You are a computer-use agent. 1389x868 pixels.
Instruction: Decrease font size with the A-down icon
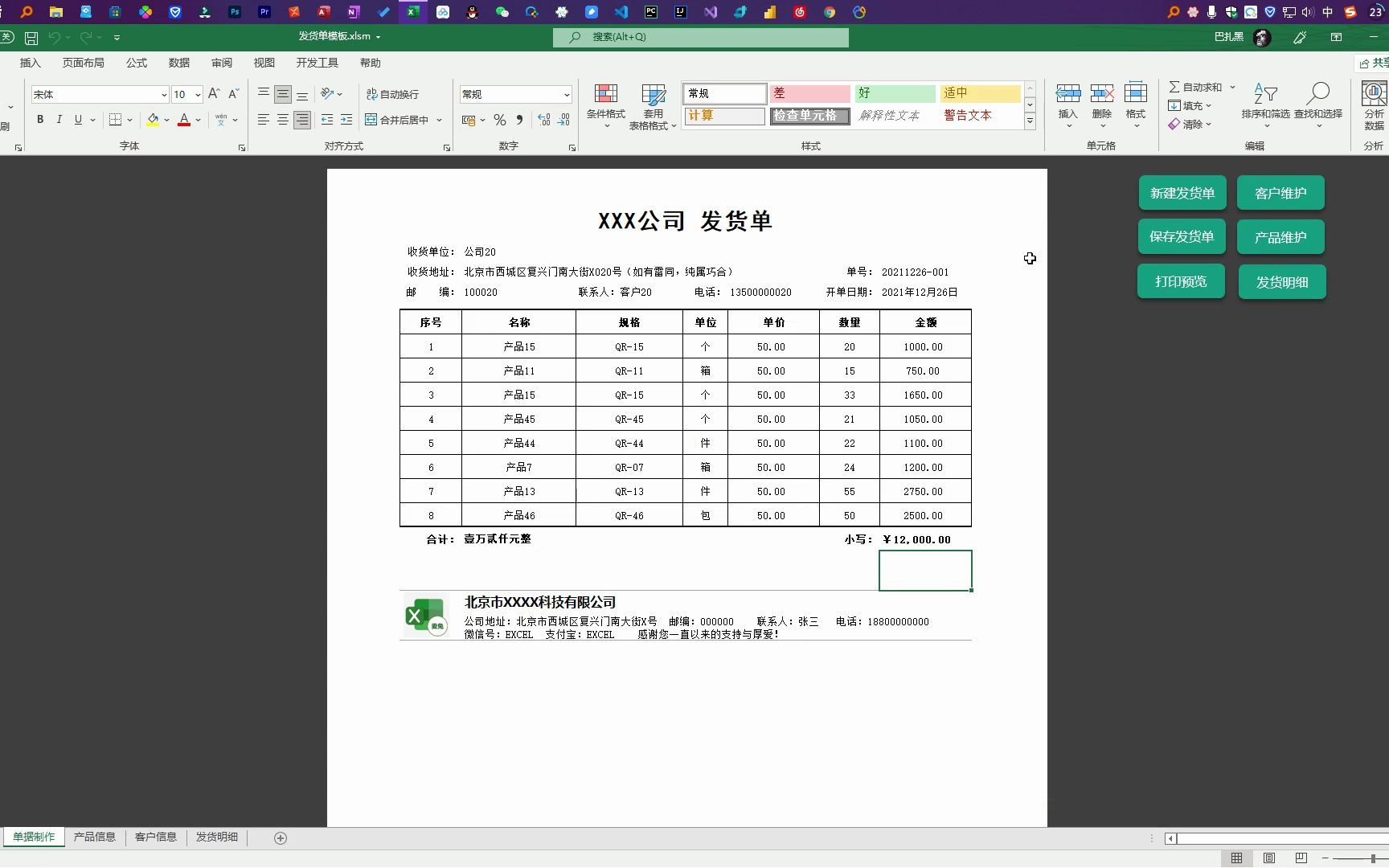[x=234, y=94]
